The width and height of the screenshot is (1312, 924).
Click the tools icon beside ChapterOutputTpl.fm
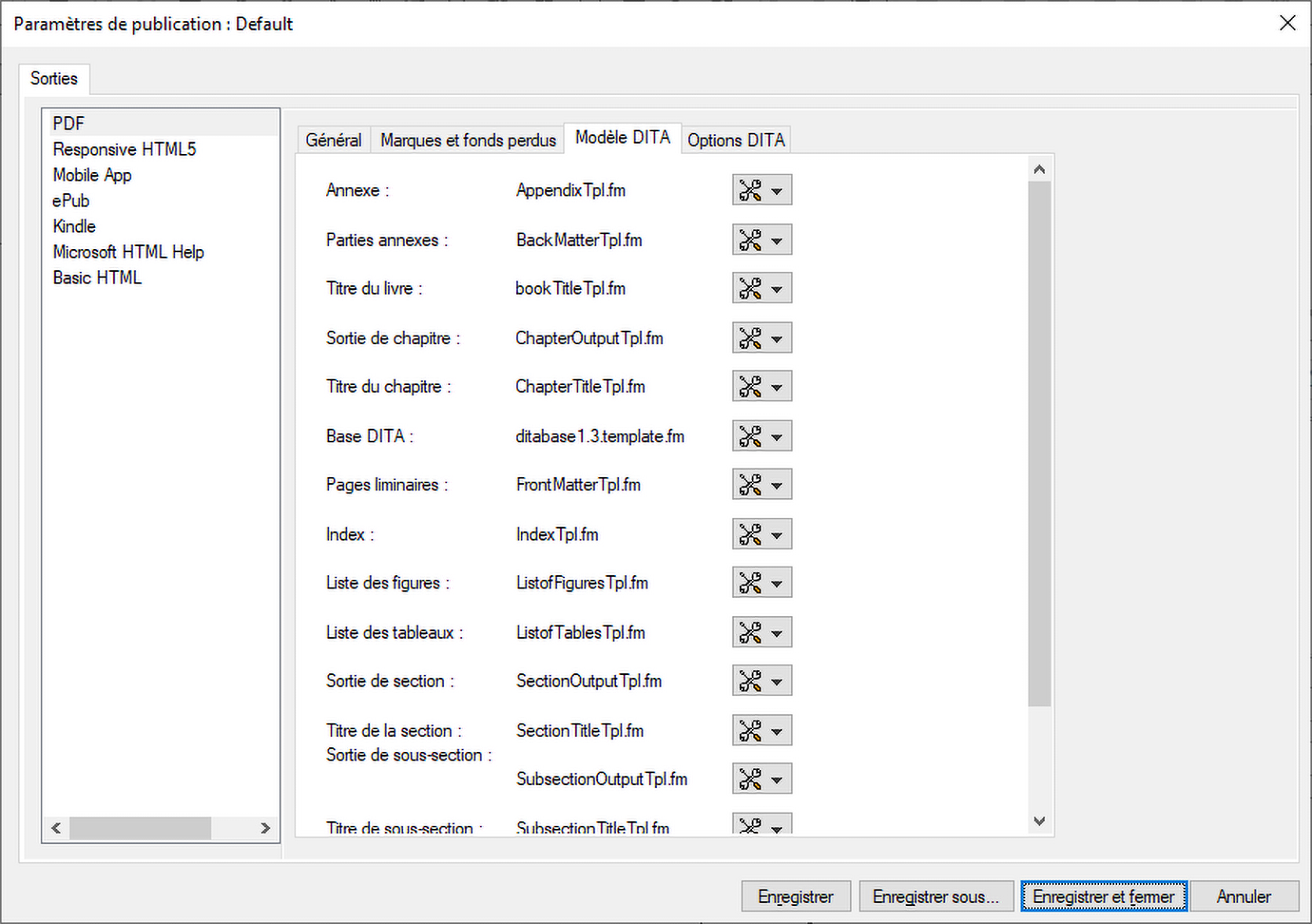tap(750, 338)
